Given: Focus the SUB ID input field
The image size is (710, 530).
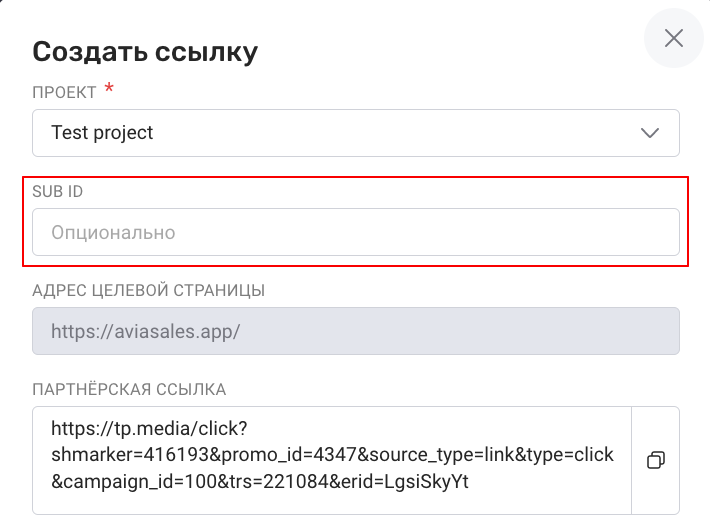Looking at the screenshot, I should [356, 232].
